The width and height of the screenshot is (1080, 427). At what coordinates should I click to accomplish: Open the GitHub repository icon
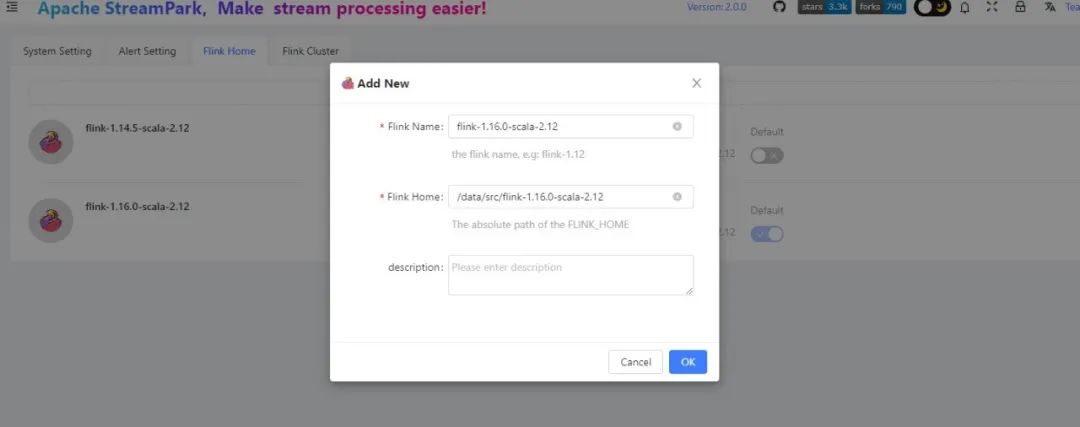pyautogui.click(x=780, y=8)
